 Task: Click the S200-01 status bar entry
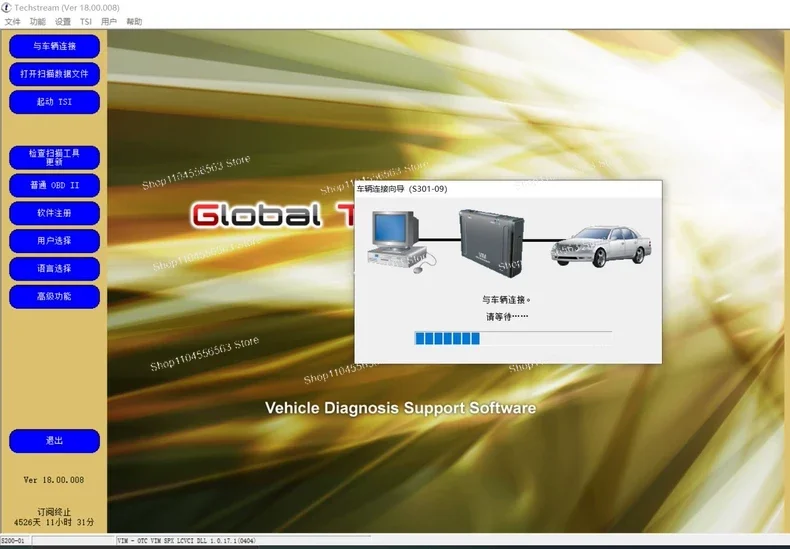(12, 540)
